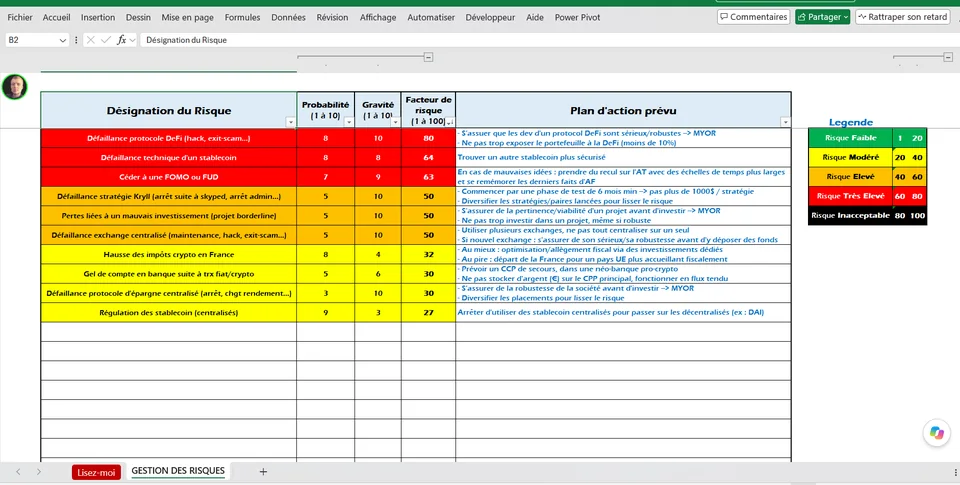960x485 pixels.
Task: Click the formula bar text Désignation du Risque
Action: pos(186,40)
